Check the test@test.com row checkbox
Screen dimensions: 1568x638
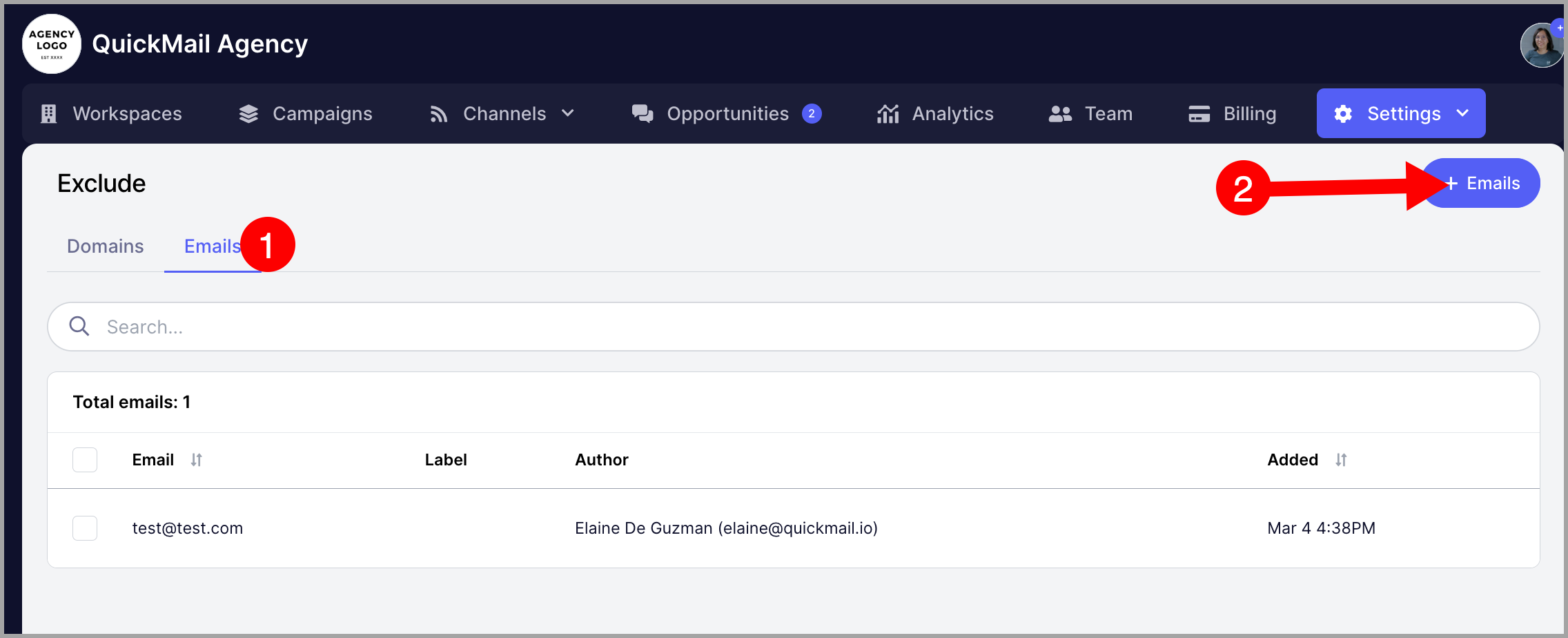pyautogui.click(x=85, y=528)
